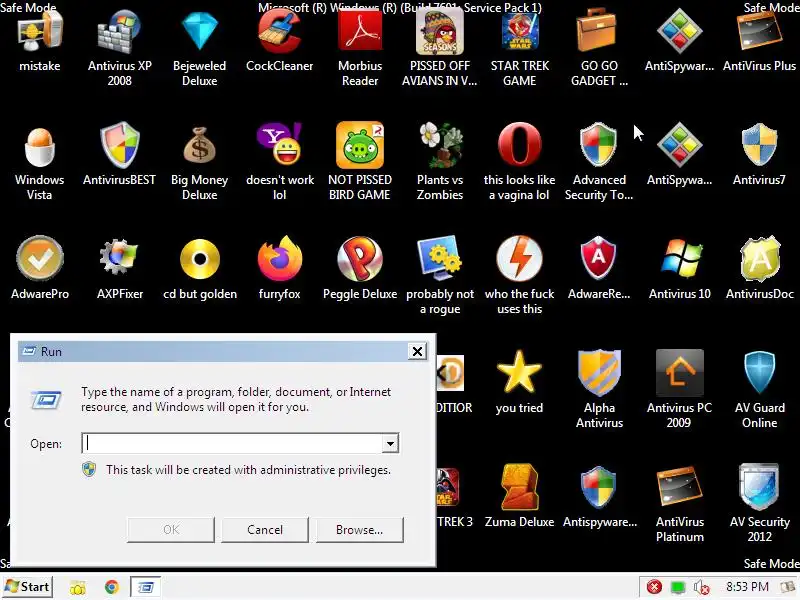
Task: Click the 'doesn't work lol' Yahoo icon
Action: [280, 144]
